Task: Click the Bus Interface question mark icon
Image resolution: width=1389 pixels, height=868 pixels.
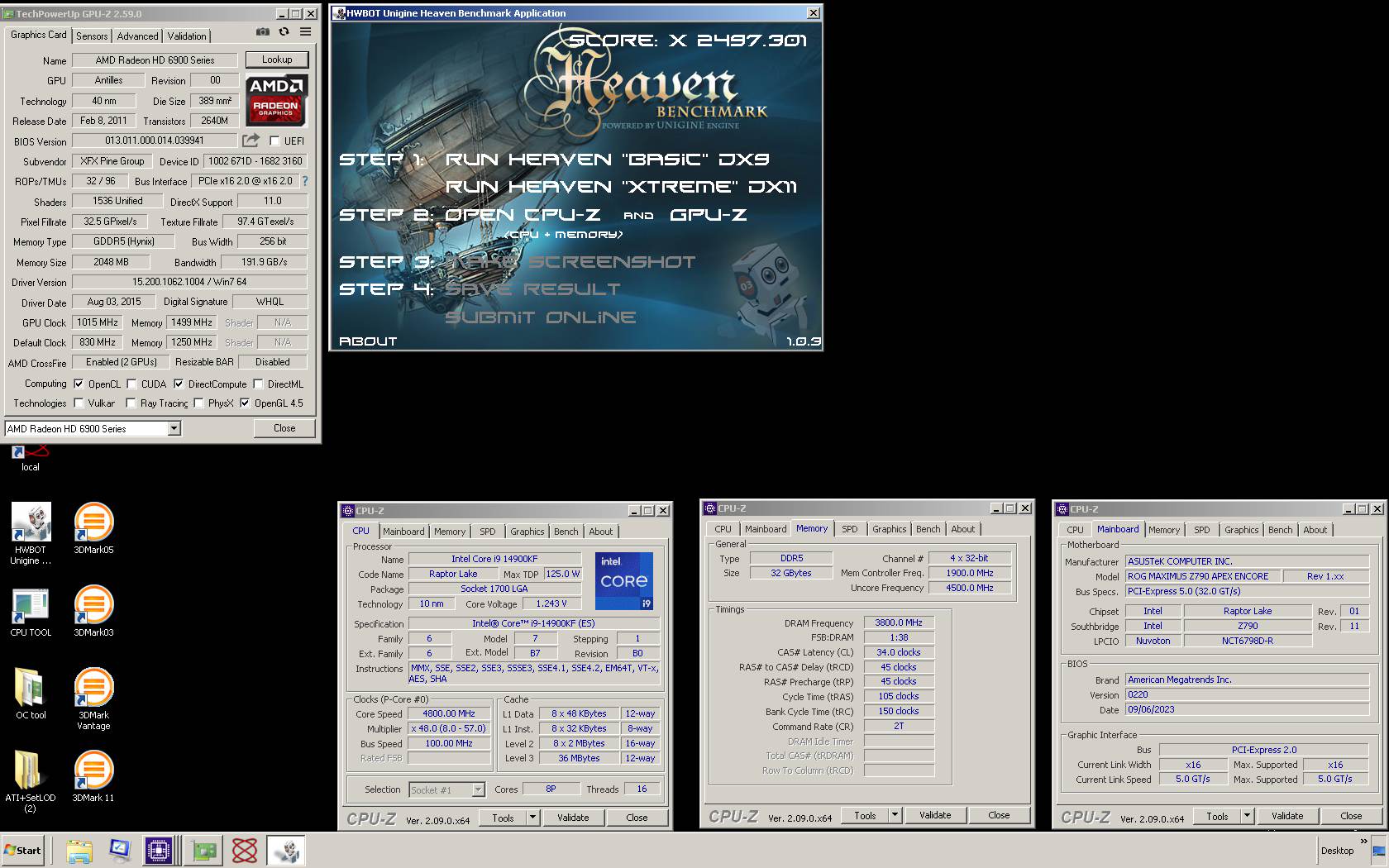Action: tap(305, 181)
